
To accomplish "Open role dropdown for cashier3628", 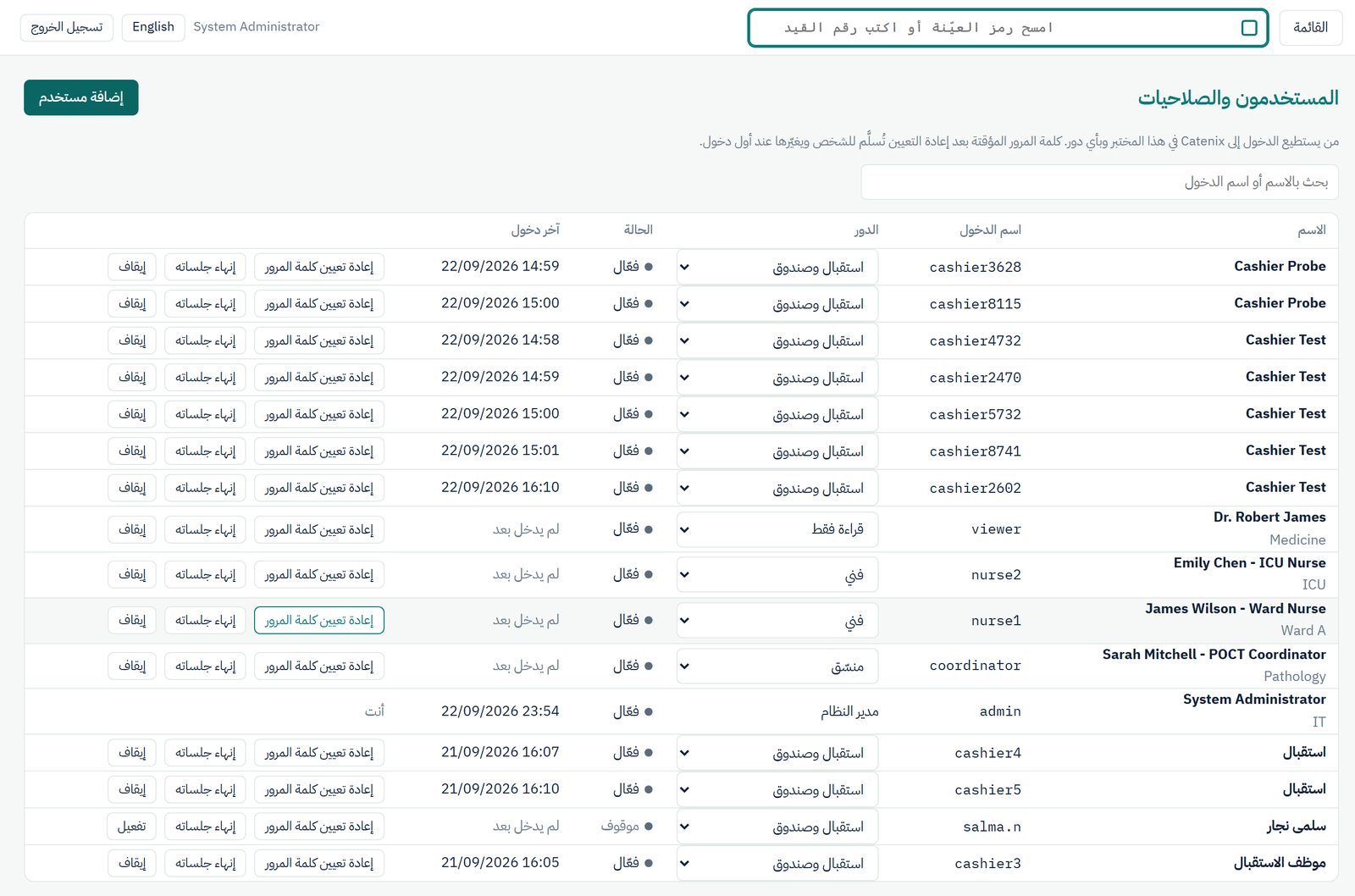I will (x=777, y=267).
